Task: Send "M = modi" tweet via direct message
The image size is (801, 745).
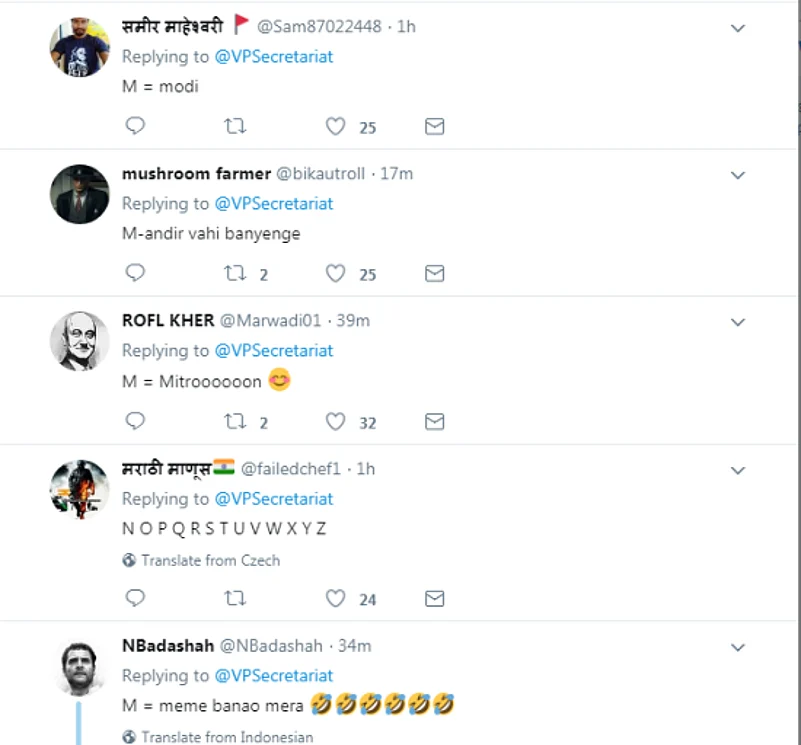Action: click(x=434, y=126)
